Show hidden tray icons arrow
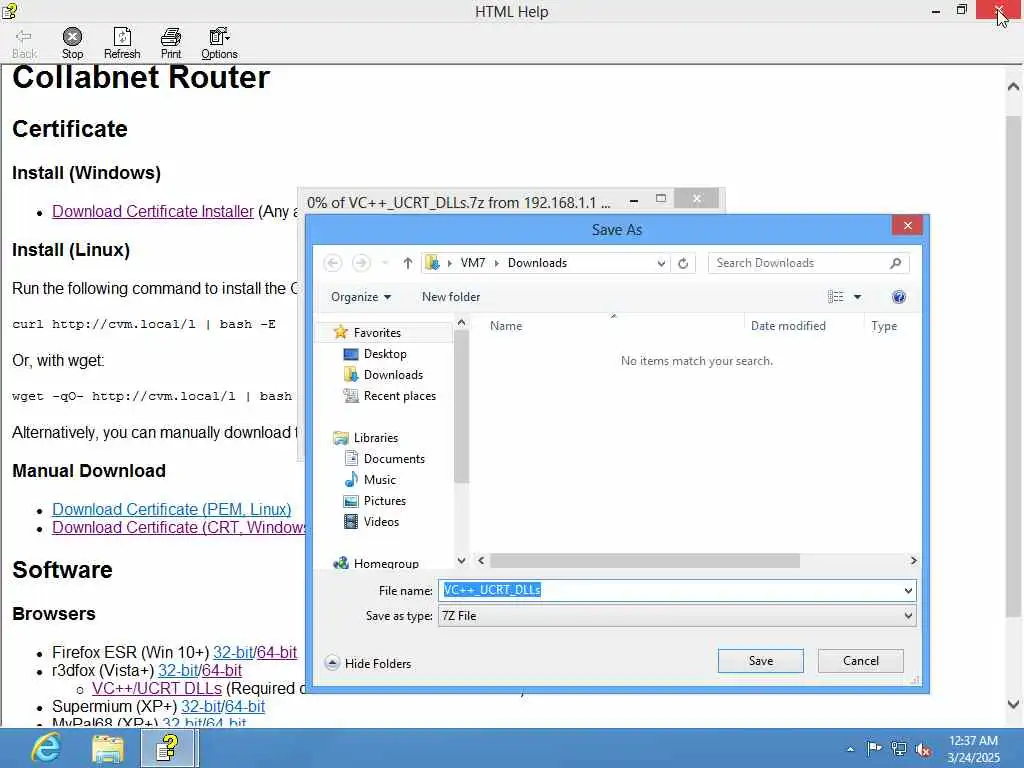1024x768 pixels. point(850,749)
